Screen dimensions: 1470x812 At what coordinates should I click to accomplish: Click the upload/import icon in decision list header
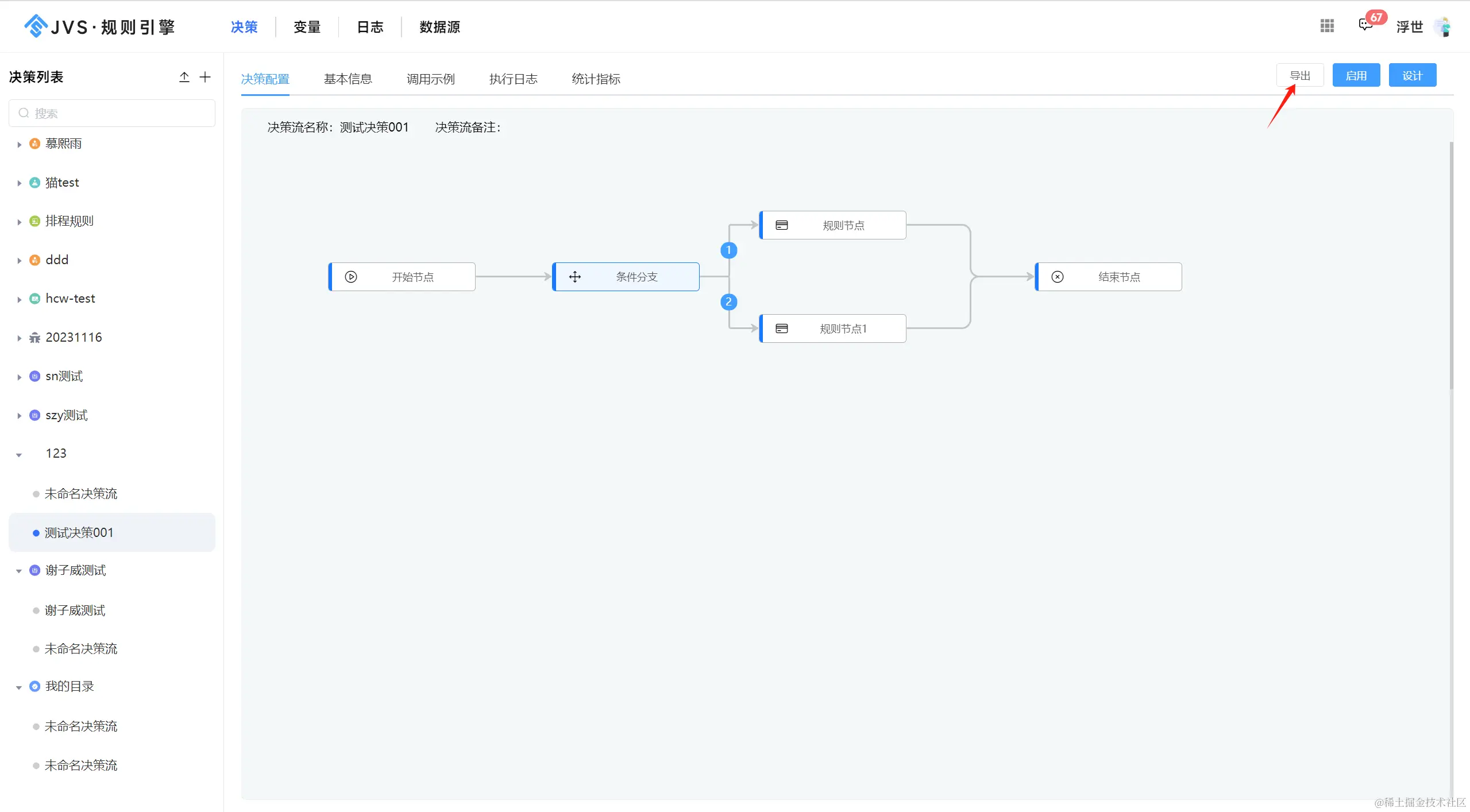pos(184,77)
